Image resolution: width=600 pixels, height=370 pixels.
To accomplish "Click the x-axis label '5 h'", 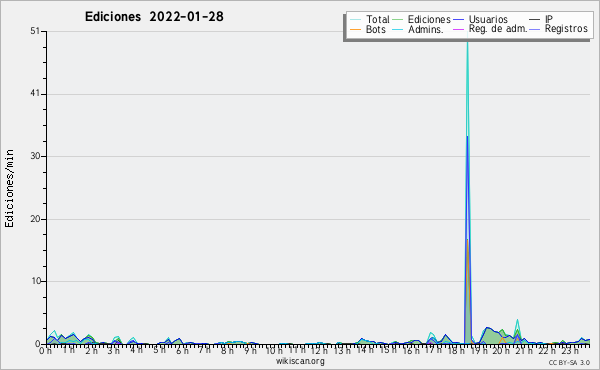I will click(x=159, y=351).
